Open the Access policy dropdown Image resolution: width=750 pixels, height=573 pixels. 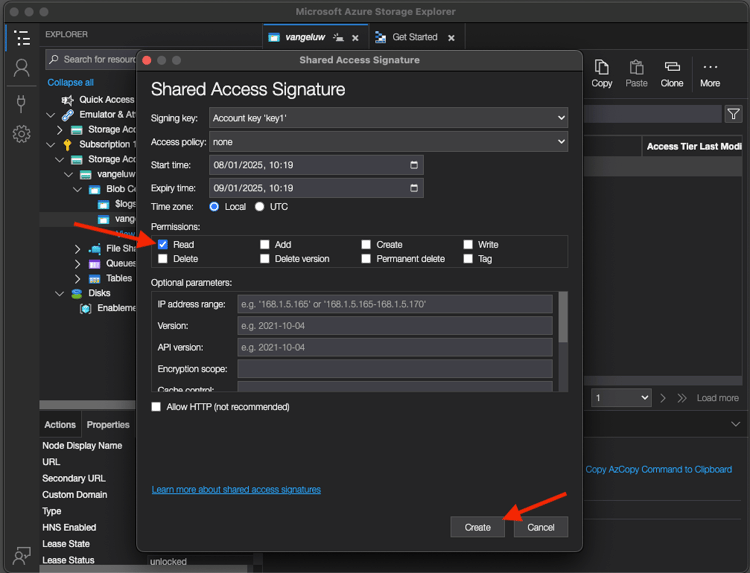point(388,142)
